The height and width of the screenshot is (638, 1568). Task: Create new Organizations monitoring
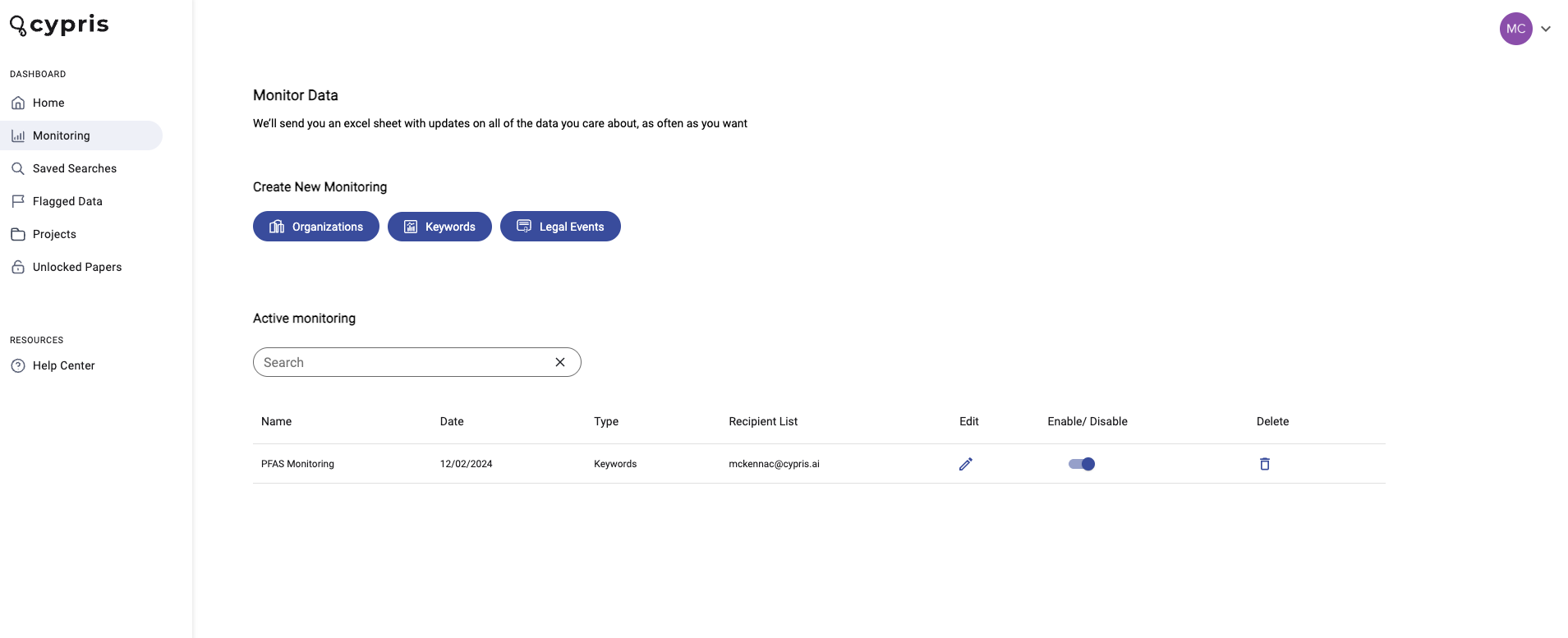click(316, 227)
